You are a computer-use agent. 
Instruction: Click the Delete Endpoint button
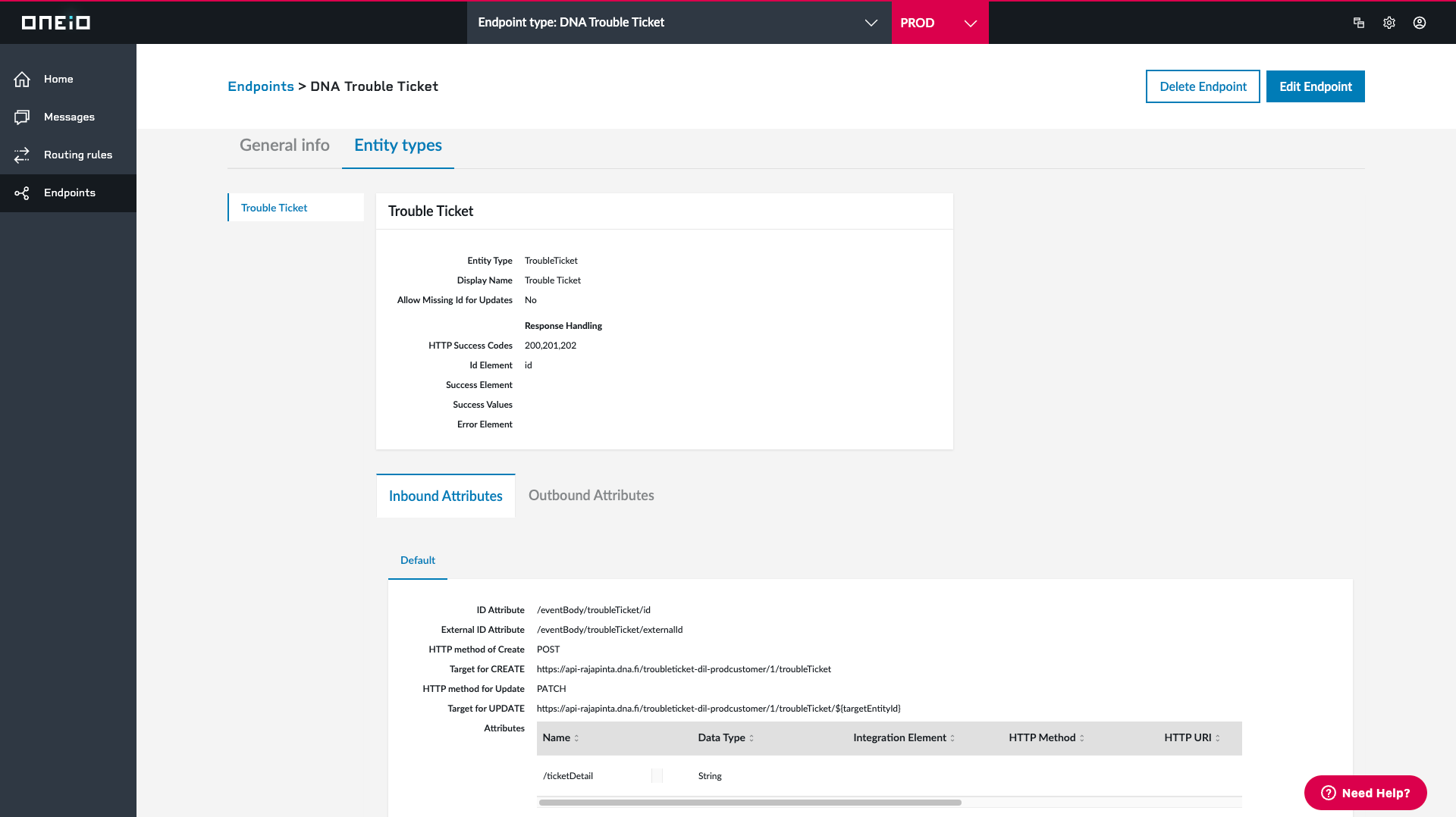(x=1203, y=86)
